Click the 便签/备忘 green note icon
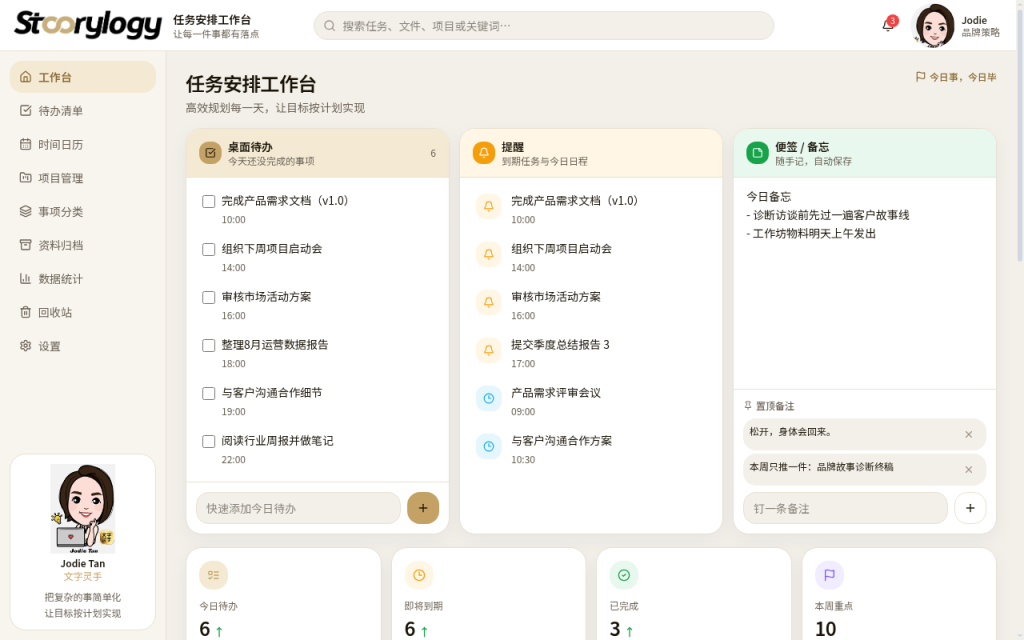Viewport: 1024px width, 640px height. 758,153
